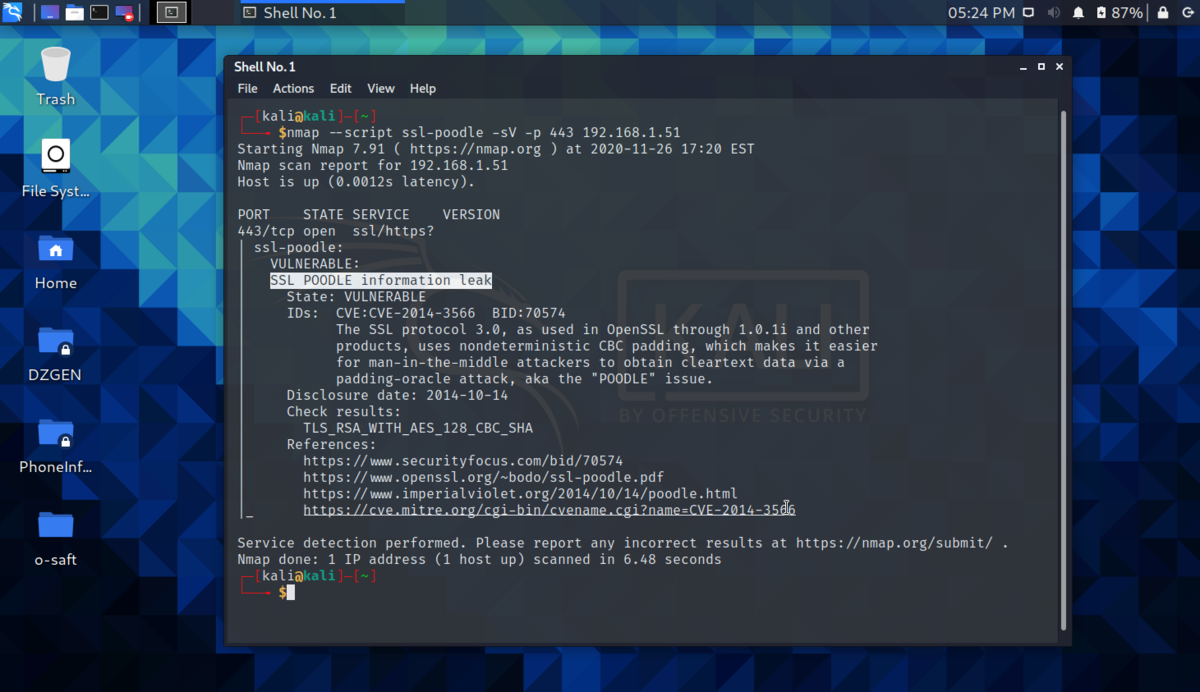Image resolution: width=1200 pixels, height=692 pixels.
Task: Click the Check results: line
Action: point(343,412)
